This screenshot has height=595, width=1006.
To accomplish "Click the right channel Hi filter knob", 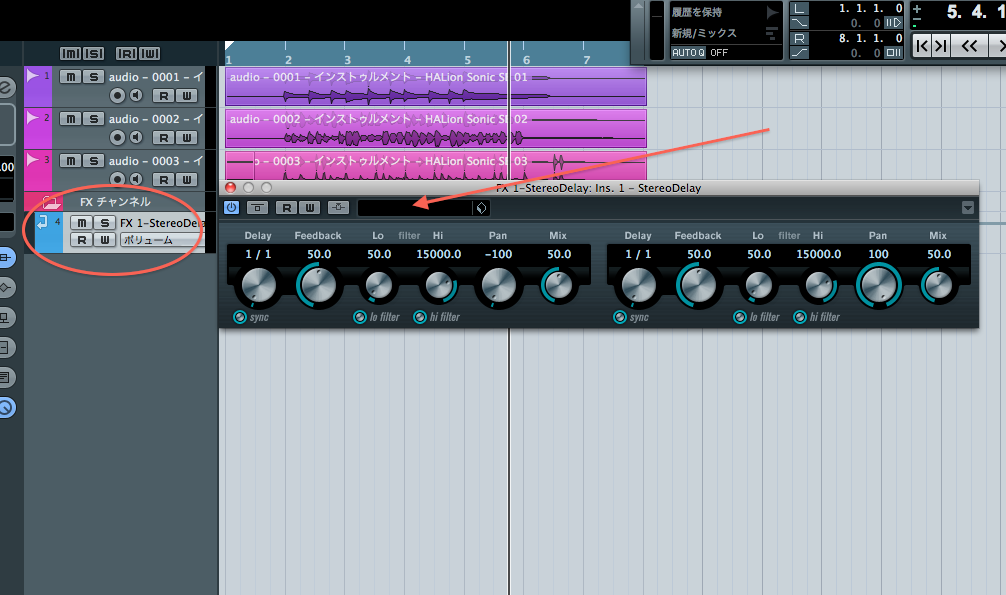I will coord(819,285).
